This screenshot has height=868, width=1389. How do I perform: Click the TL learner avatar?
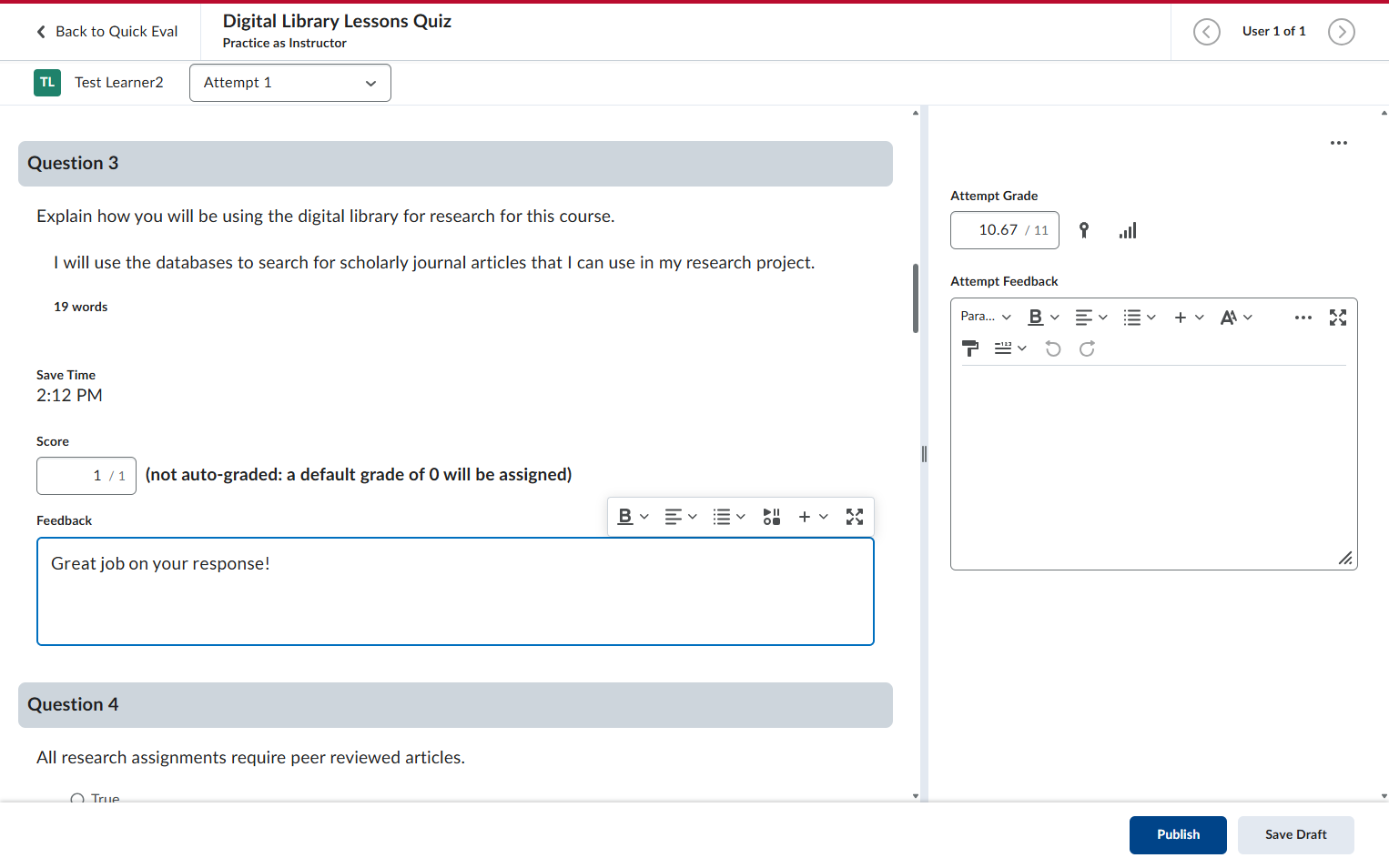47,83
